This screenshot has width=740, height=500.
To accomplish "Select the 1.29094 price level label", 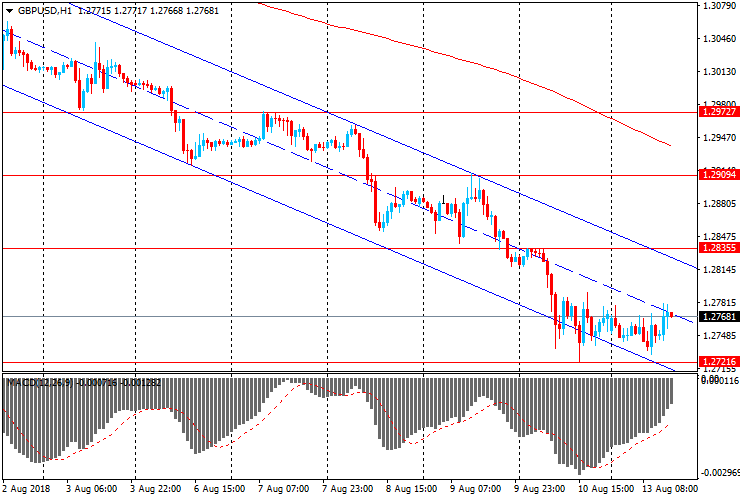I will [x=719, y=175].
